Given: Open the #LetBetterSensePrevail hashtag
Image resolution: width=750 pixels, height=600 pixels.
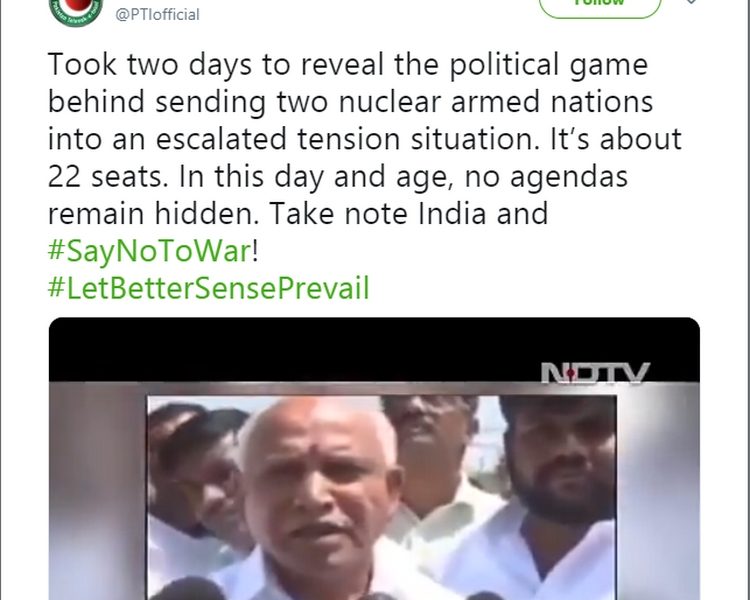Looking at the screenshot, I should click(209, 288).
